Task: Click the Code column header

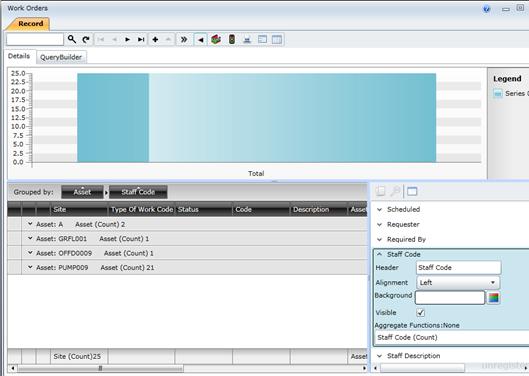Action: click(x=261, y=209)
